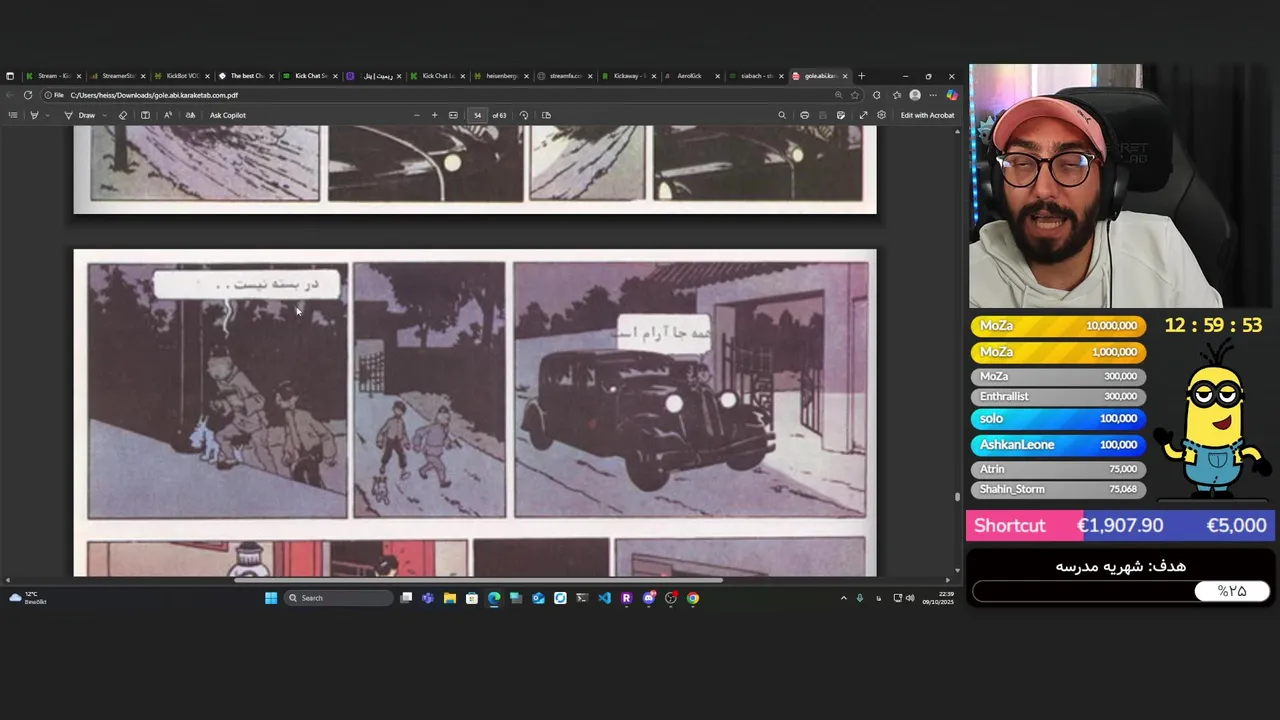The width and height of the screenshot is (1280, 720).
Task: Open Copilot icon in browser toolbar
Action: click(x=951, y=95)
